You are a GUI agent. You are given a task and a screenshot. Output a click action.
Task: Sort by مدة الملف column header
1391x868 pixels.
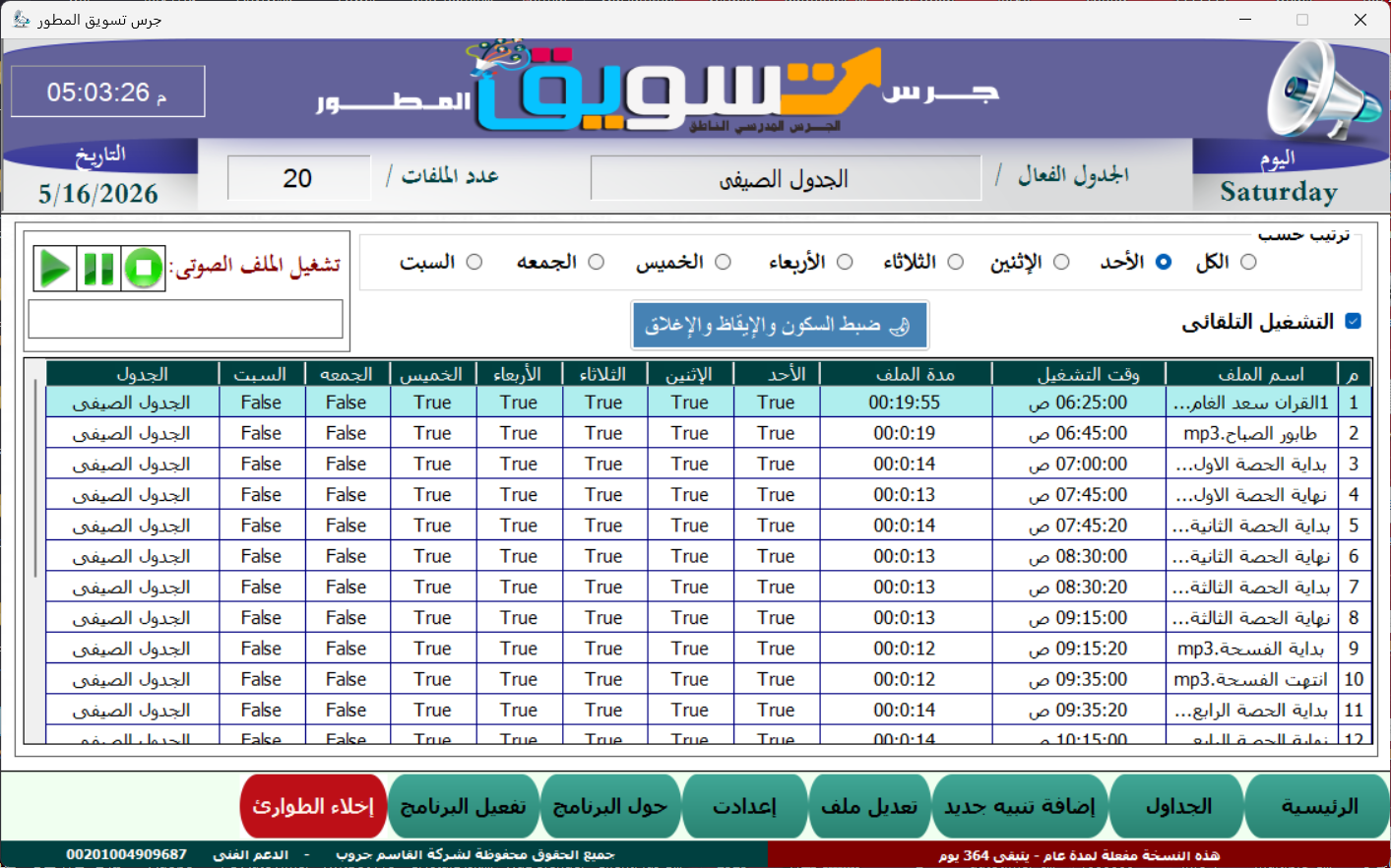906,374
